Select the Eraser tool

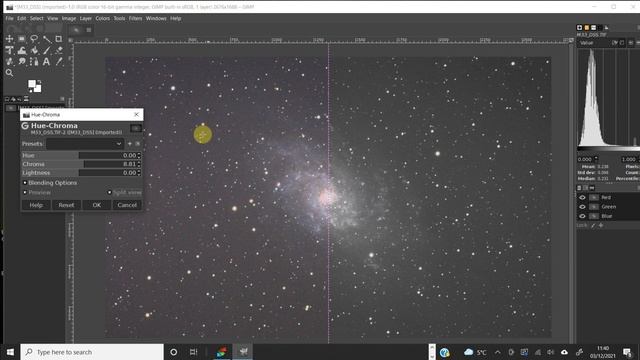click(x=59, y=50)
